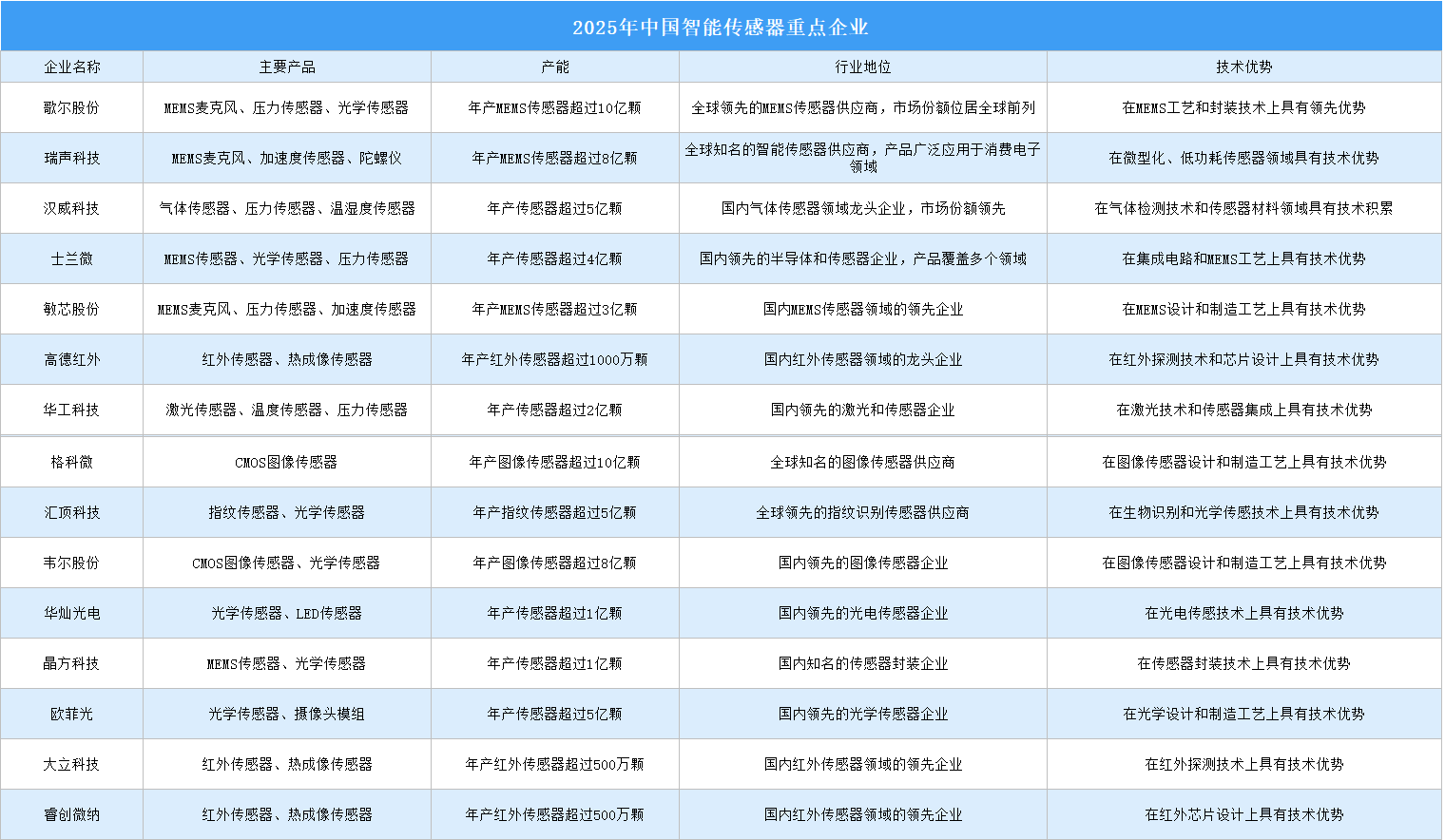This screenshot has width=1445, height=840.
Task: Select 晶方科技's advantage cell about 封装技术
Action: pos(1243,663)
